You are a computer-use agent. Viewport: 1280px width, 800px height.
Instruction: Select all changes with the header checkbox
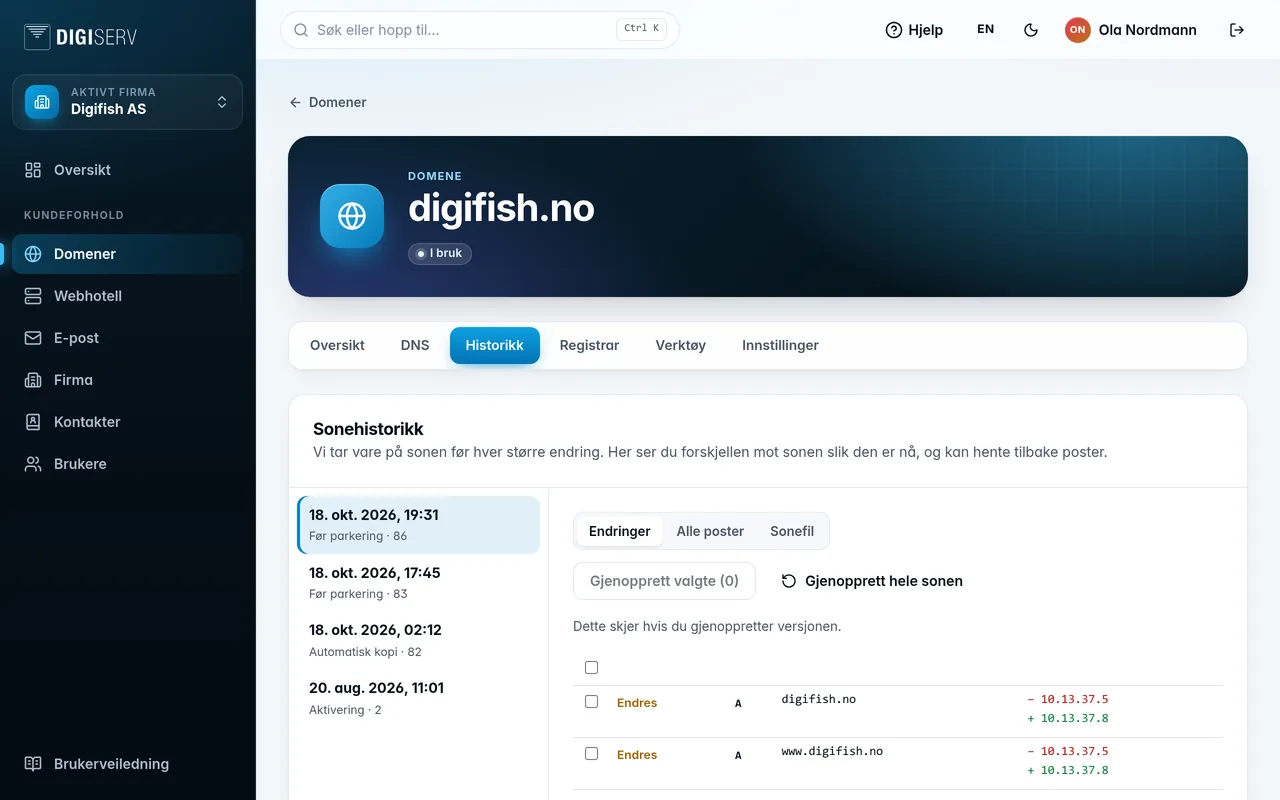(x=591, y=667)
